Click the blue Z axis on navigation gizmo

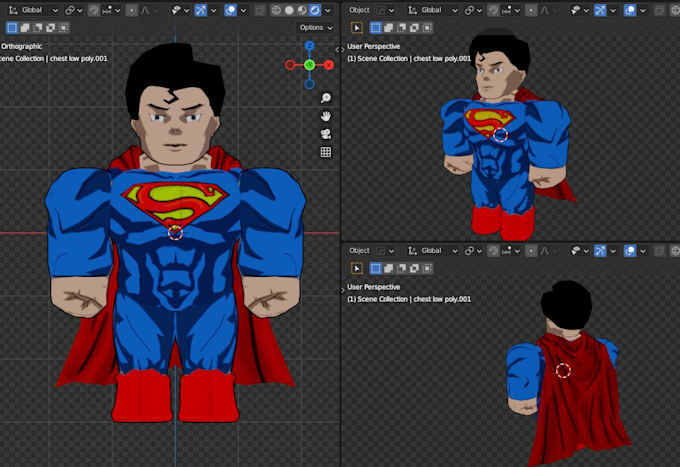(309, 46)
